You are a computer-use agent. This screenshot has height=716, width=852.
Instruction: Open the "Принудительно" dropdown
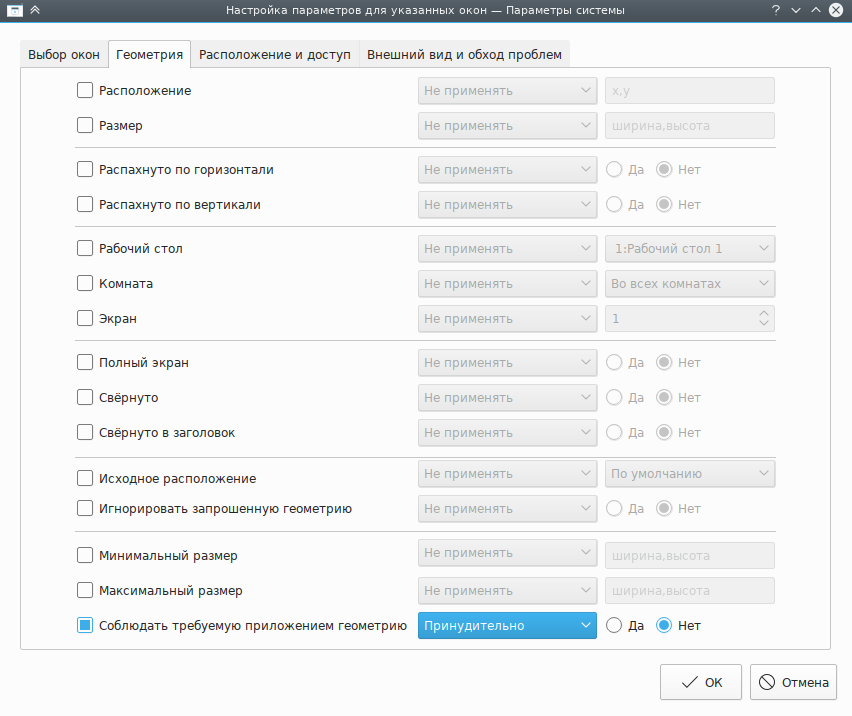click(507, 626)
